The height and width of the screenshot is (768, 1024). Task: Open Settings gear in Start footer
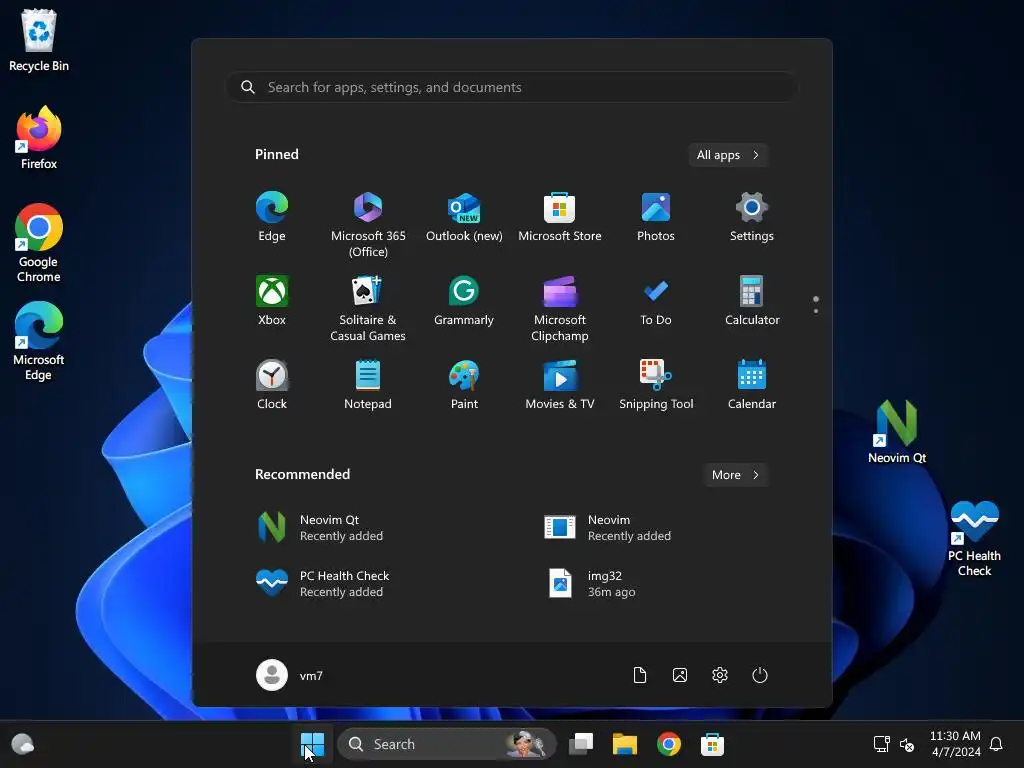pos(720,675)
